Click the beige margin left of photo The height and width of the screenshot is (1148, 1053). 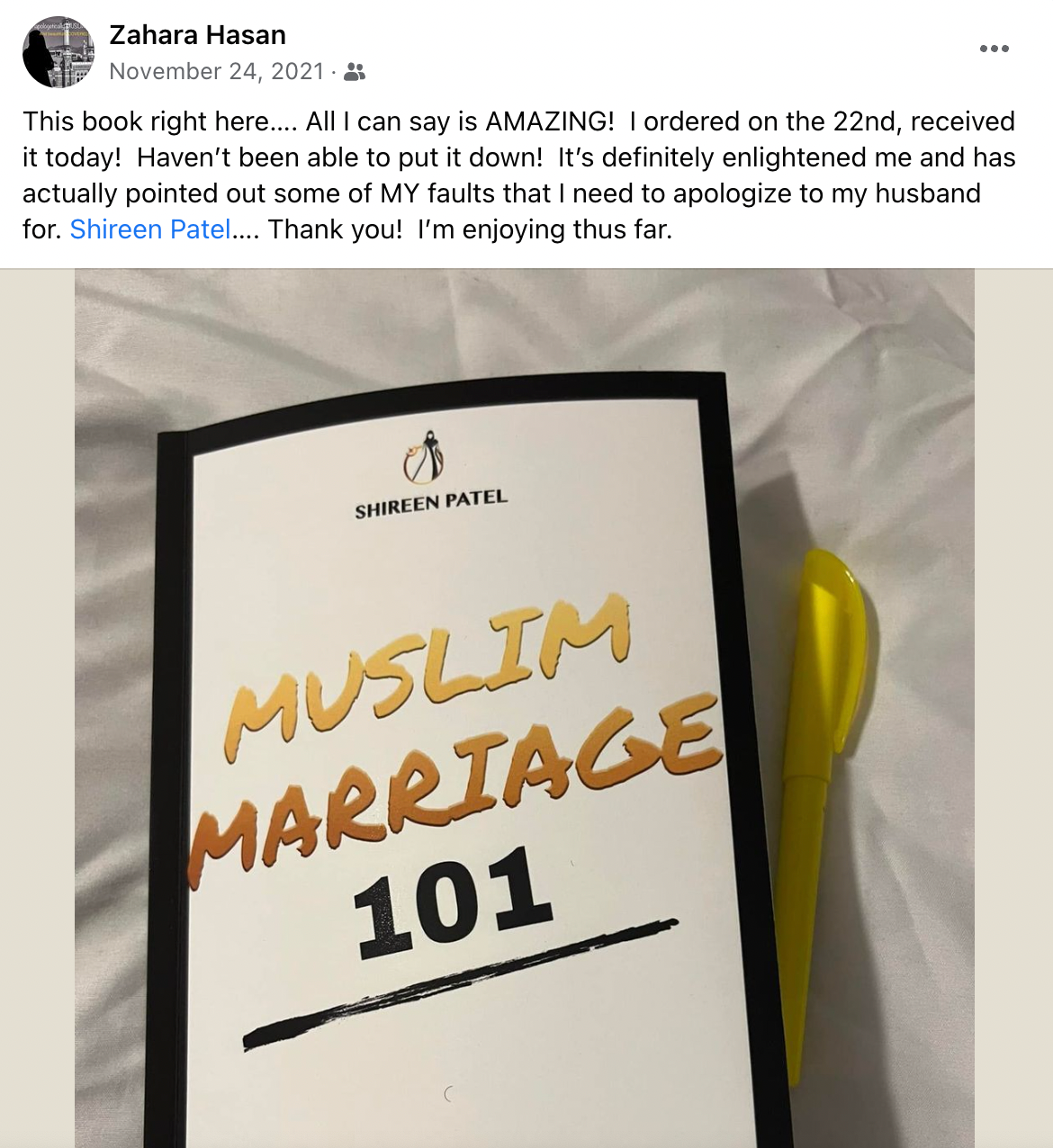click(x=37, y=708)
